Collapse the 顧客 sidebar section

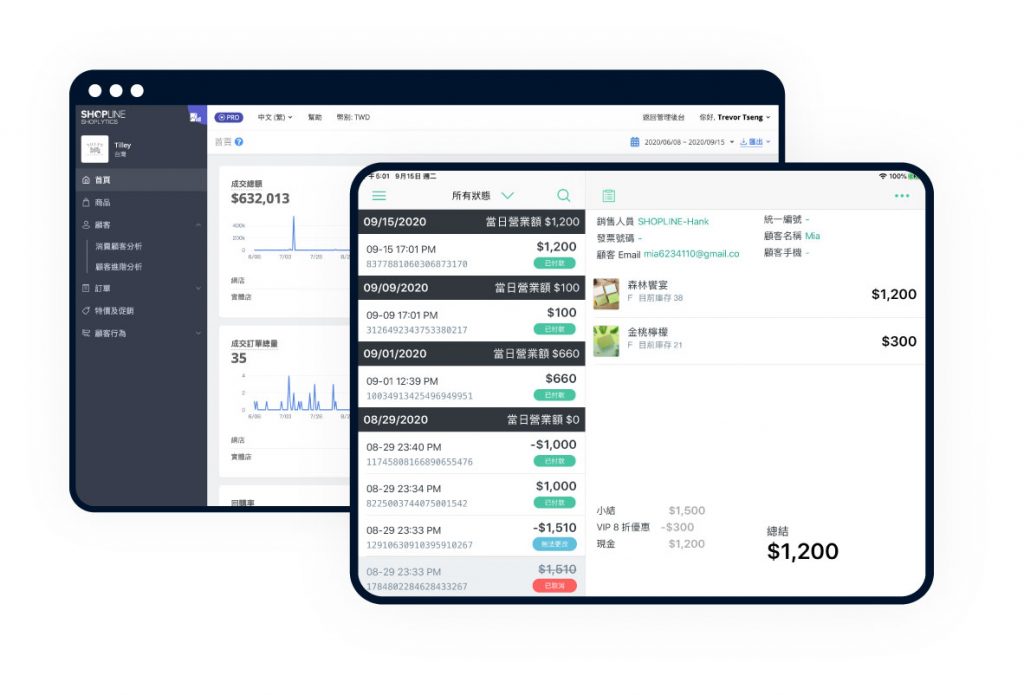coord(198,225)
